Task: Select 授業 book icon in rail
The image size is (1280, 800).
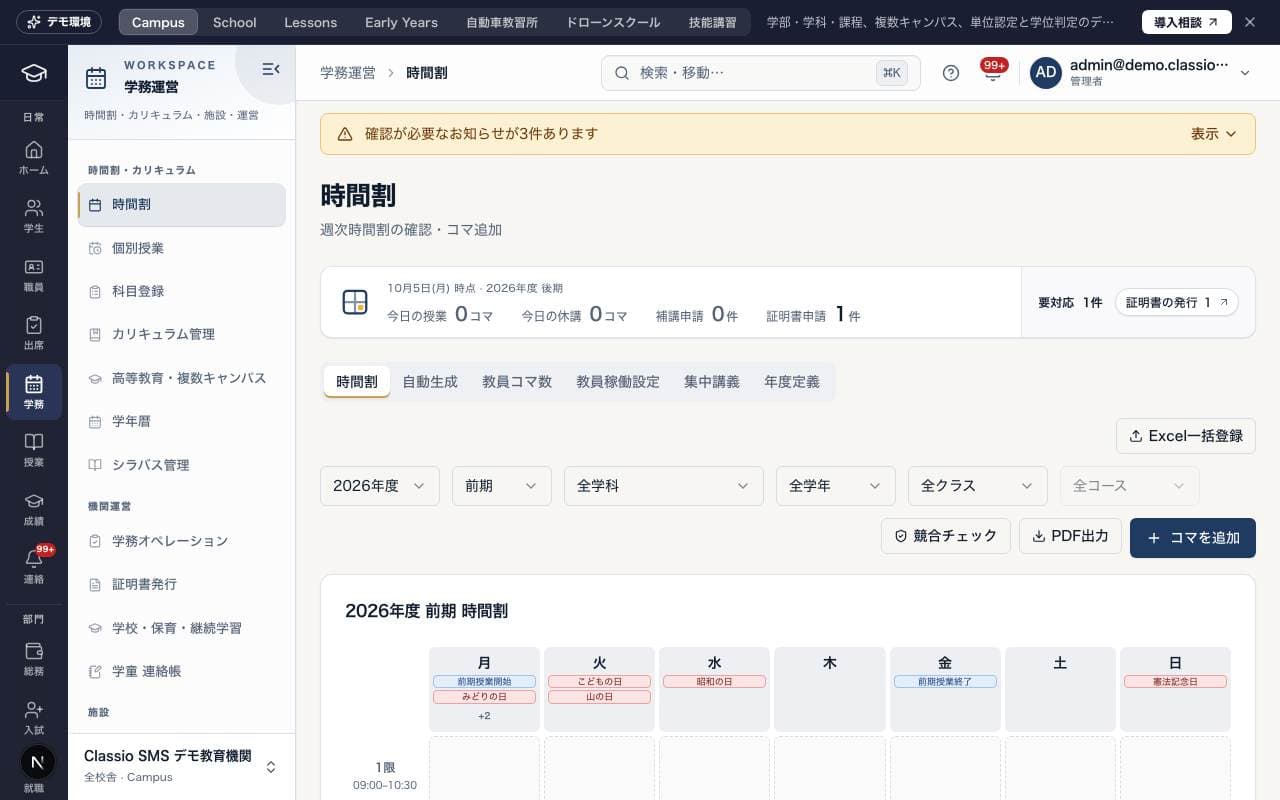Action: tap(34, 450)
